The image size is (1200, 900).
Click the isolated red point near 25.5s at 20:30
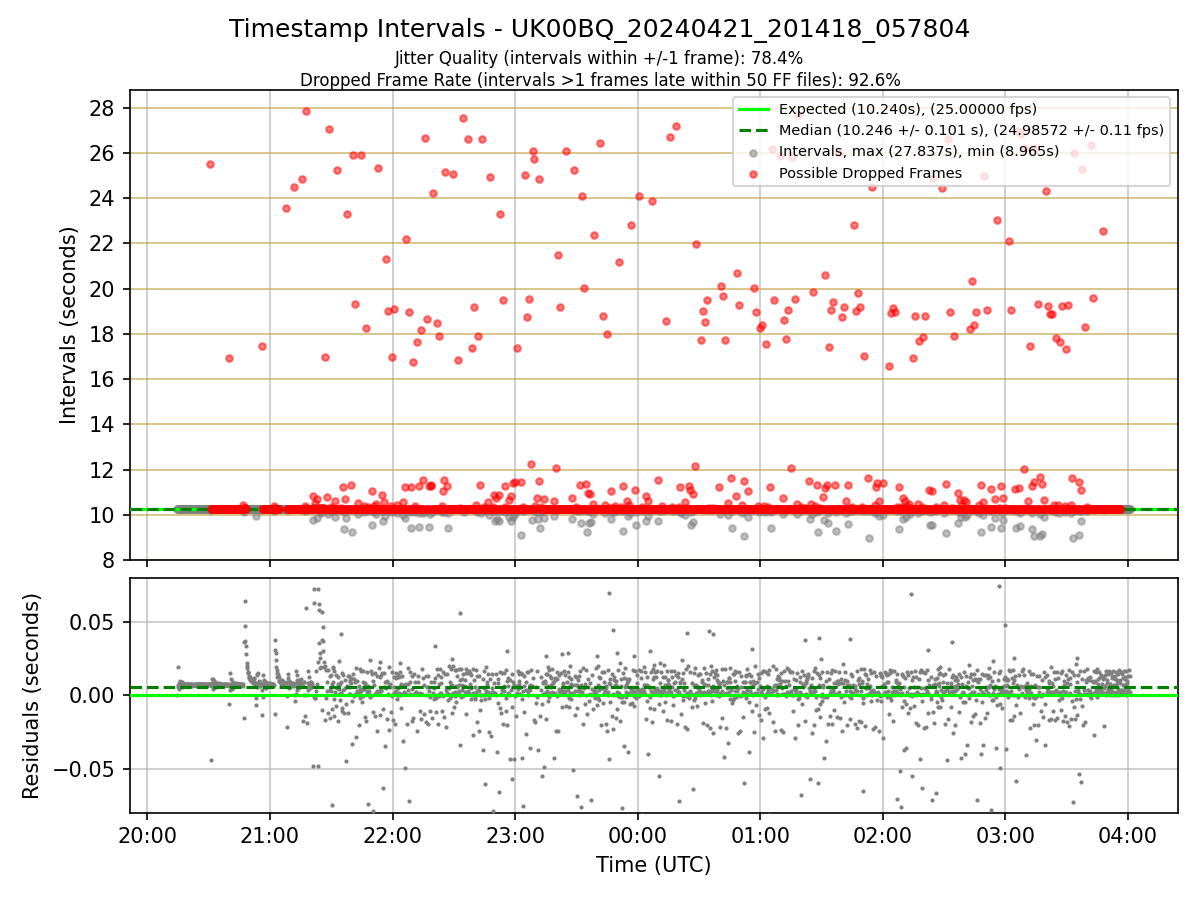(x=210, y=164)
